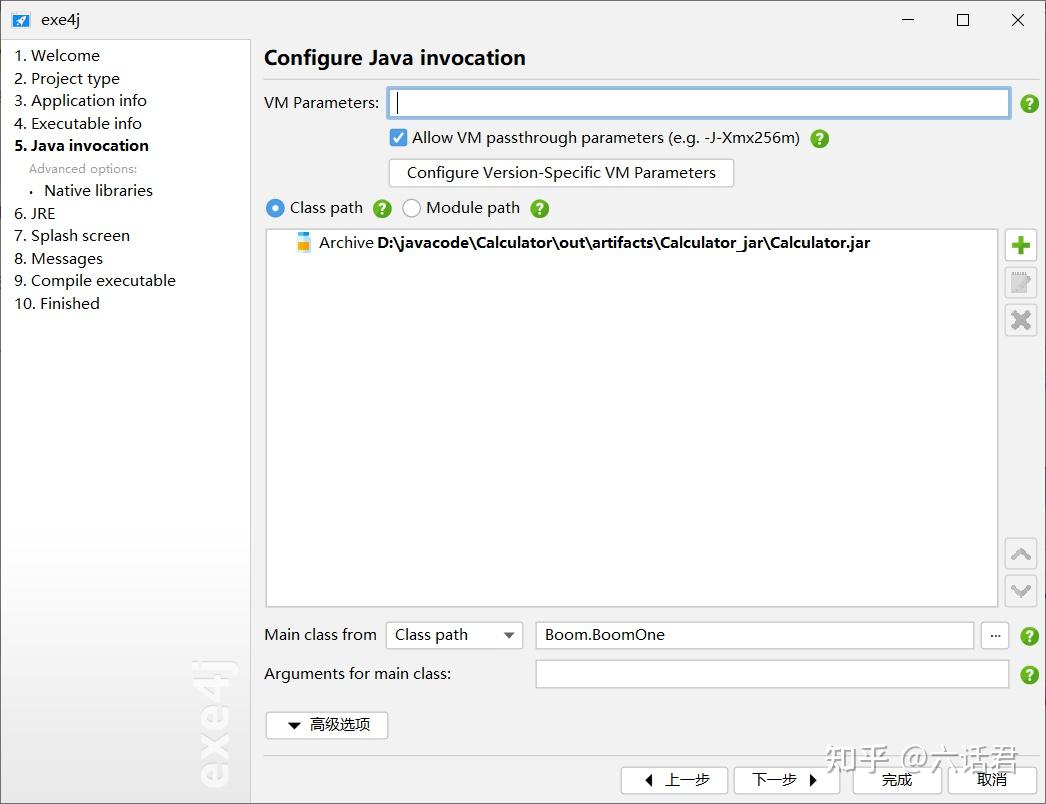The width and height of the screenshot is (1046, 804).
Task: Open help for passthrough parameters option
Action: (820, 139)
